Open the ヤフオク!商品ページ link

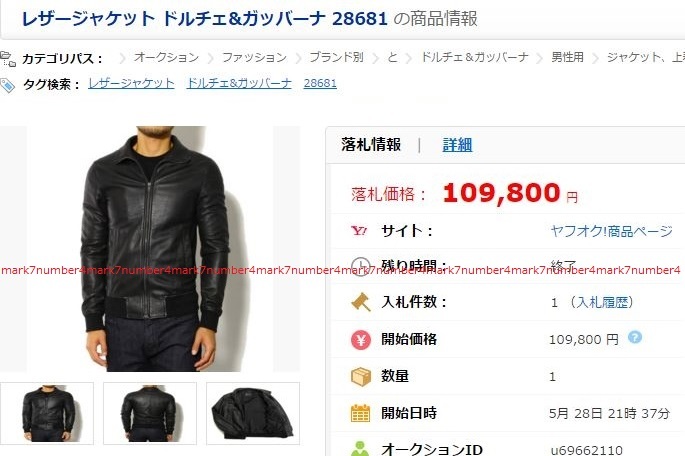[x=611, y=231]
